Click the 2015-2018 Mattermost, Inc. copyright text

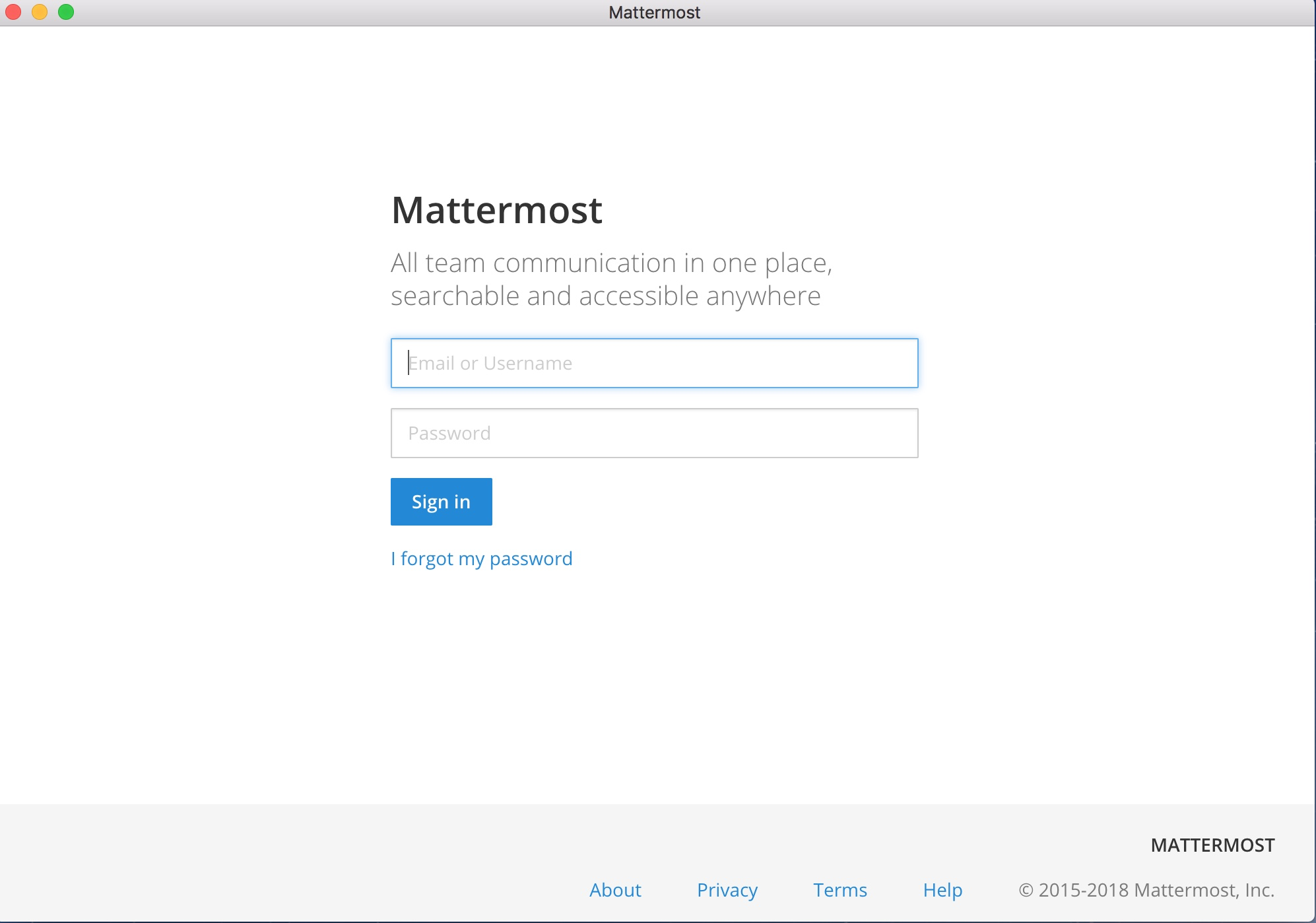(1146, 890)
